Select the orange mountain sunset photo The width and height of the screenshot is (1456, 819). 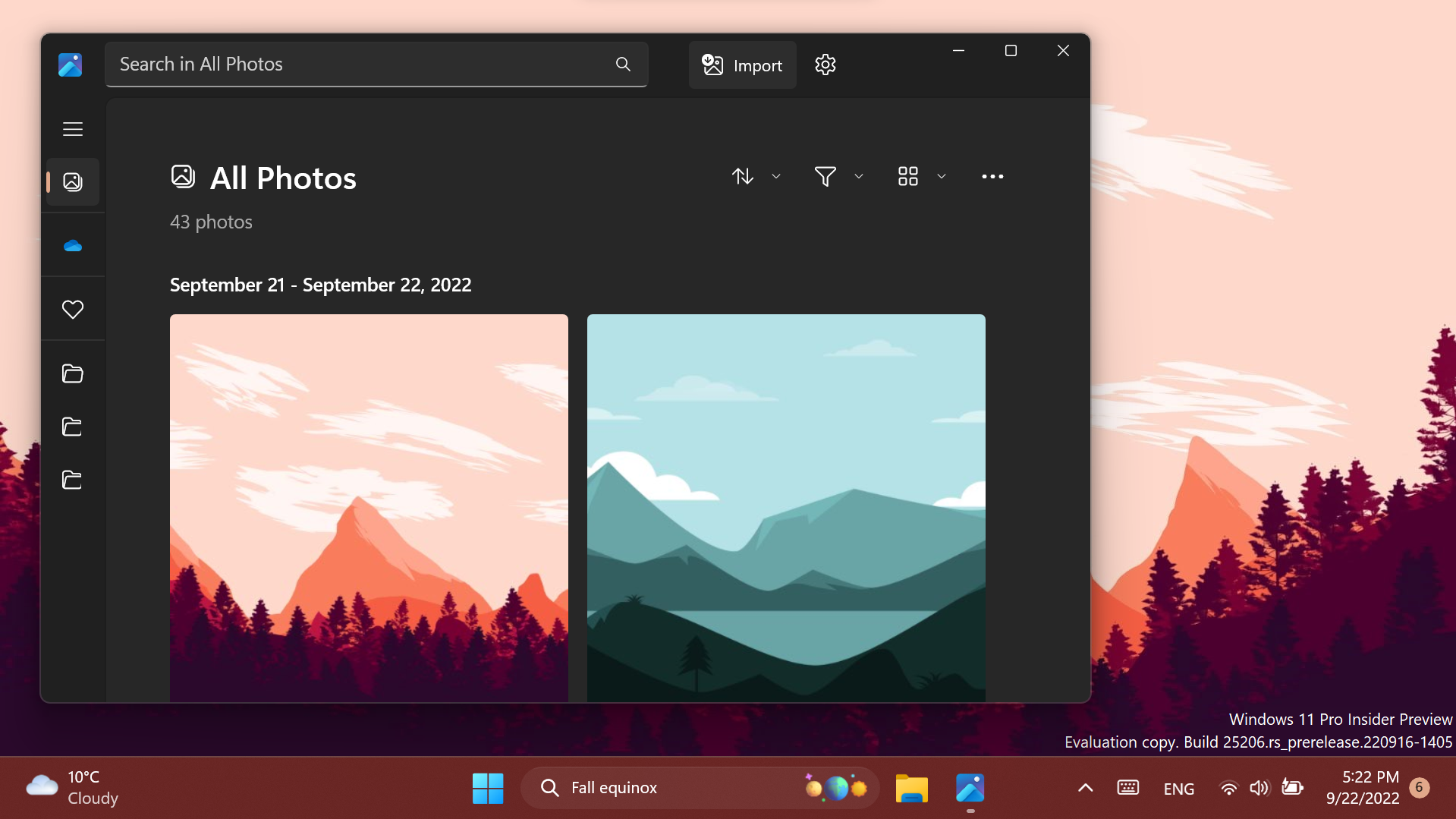point(368,509)
